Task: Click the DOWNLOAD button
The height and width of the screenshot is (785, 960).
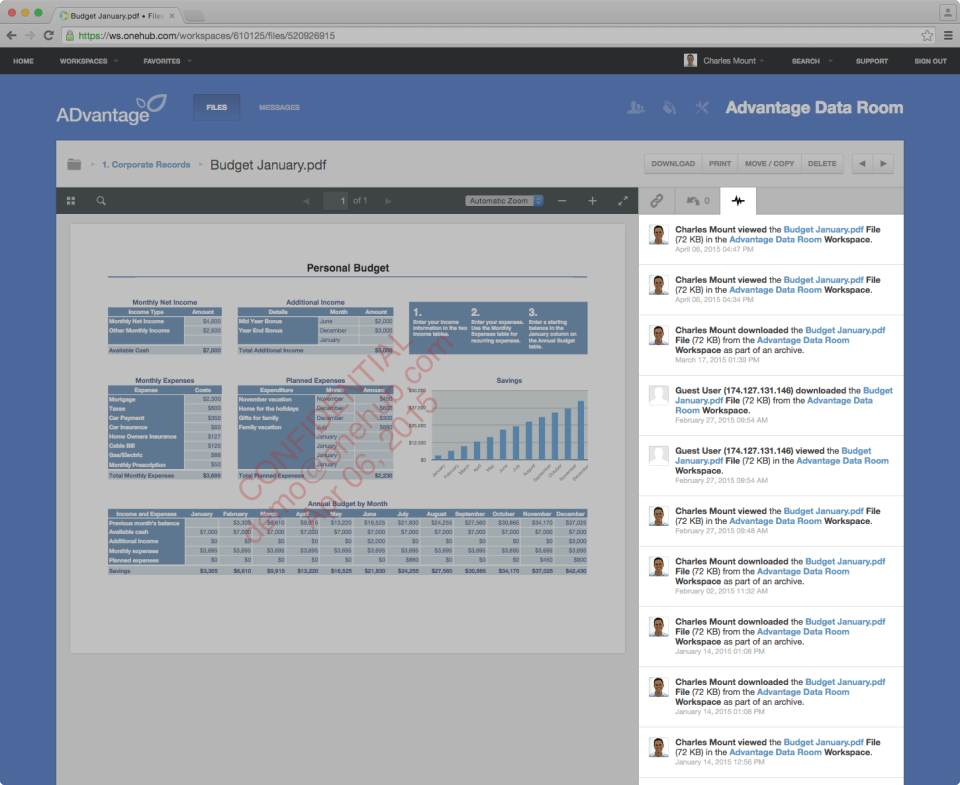Action: (672, 163)
